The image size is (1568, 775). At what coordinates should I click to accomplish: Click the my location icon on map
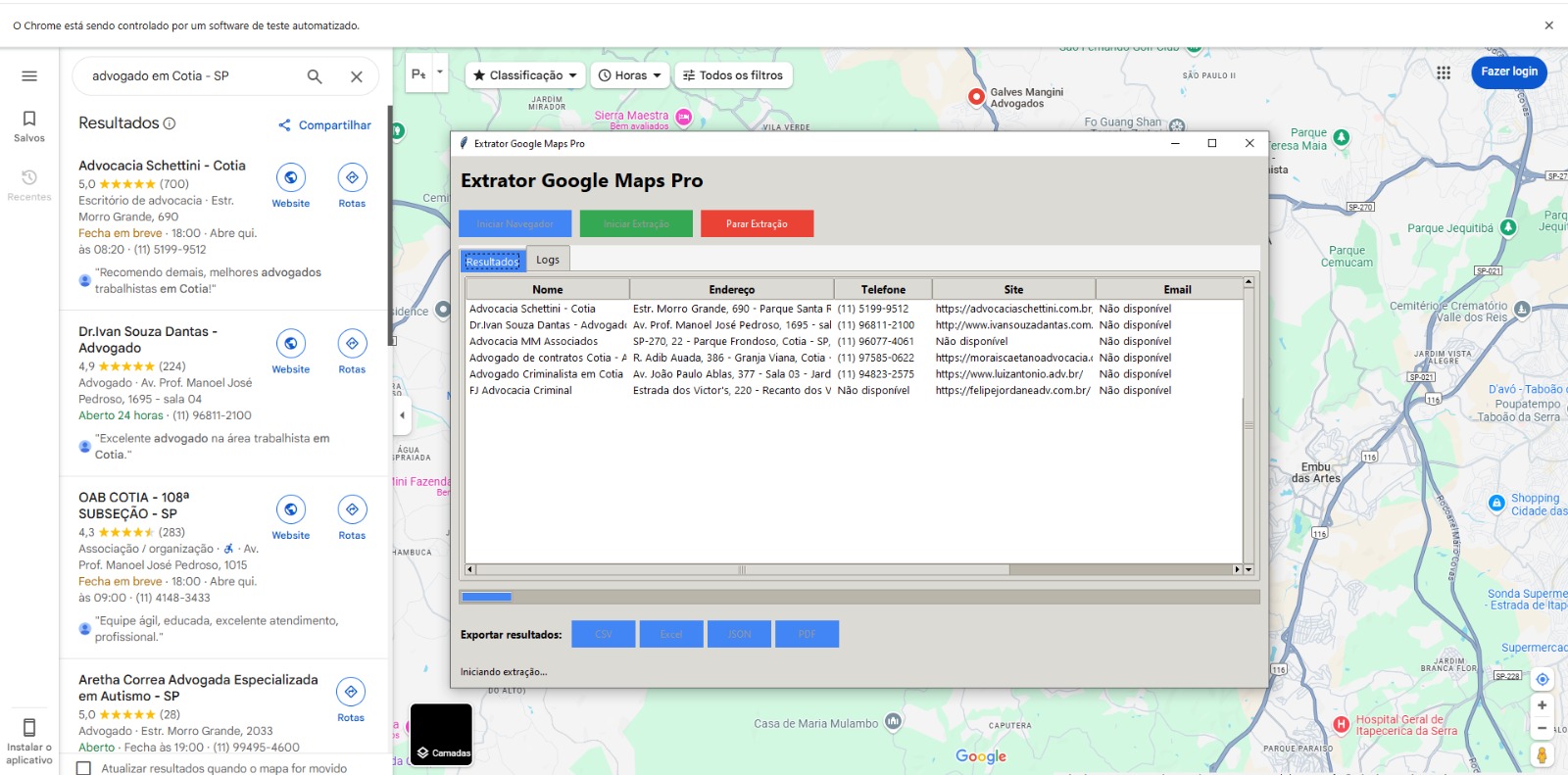(x=1542, y=679)
